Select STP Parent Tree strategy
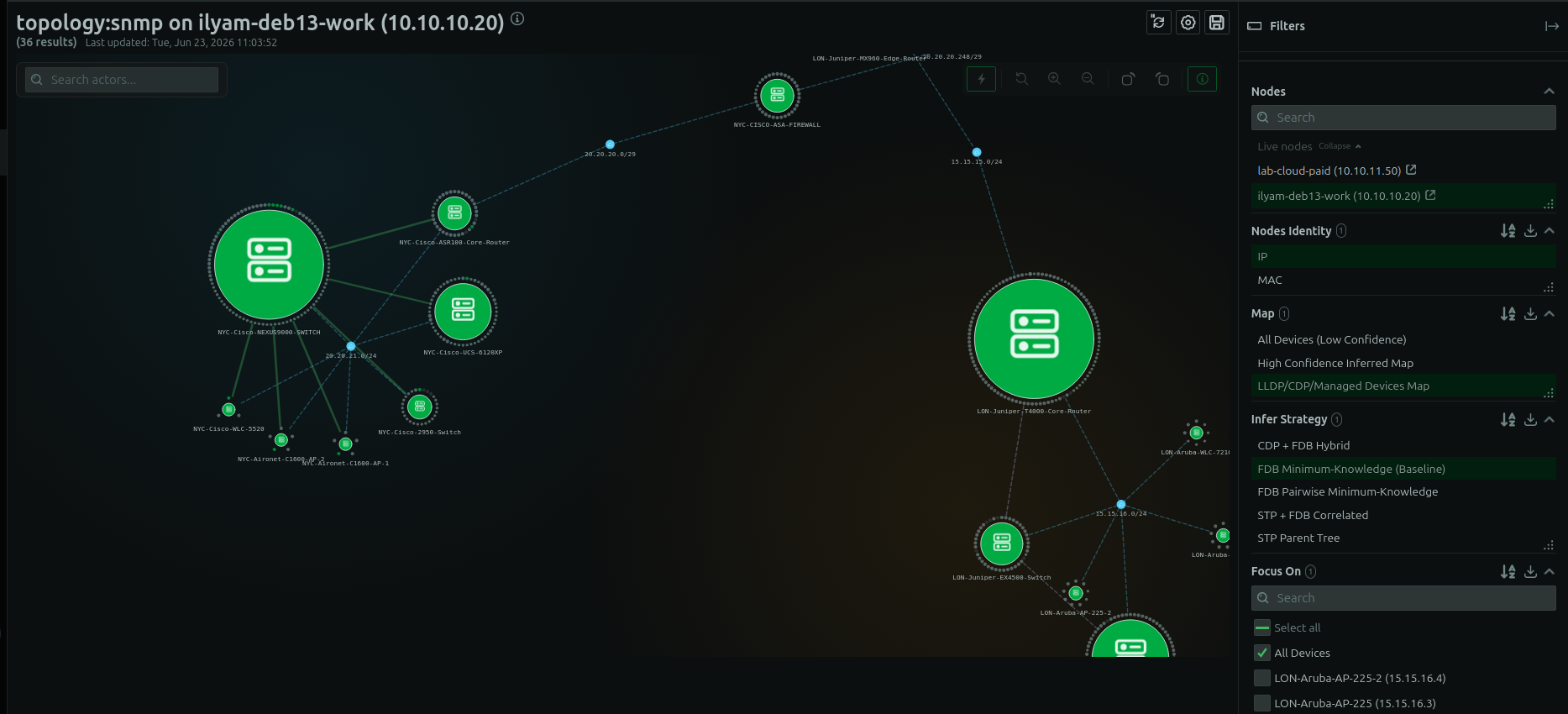1568x714 pixels. click(x=1403, y=538)
